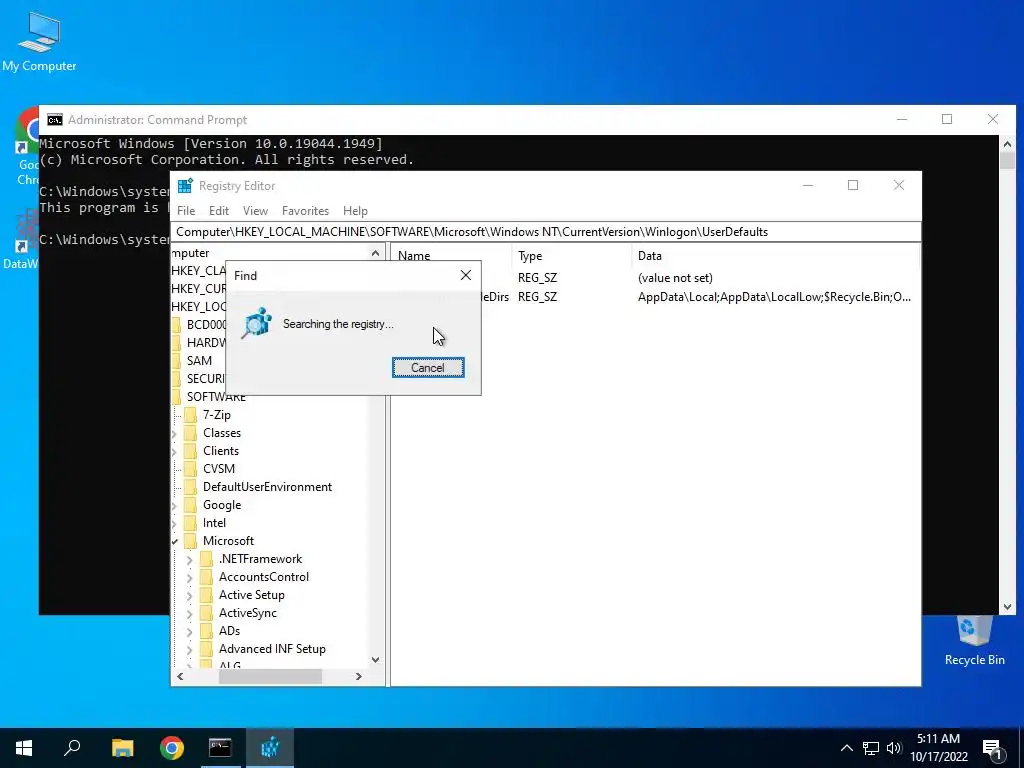Click the Command Prompt title bar icon
This screenshot has height=768, width=1024.
(55, 120)
